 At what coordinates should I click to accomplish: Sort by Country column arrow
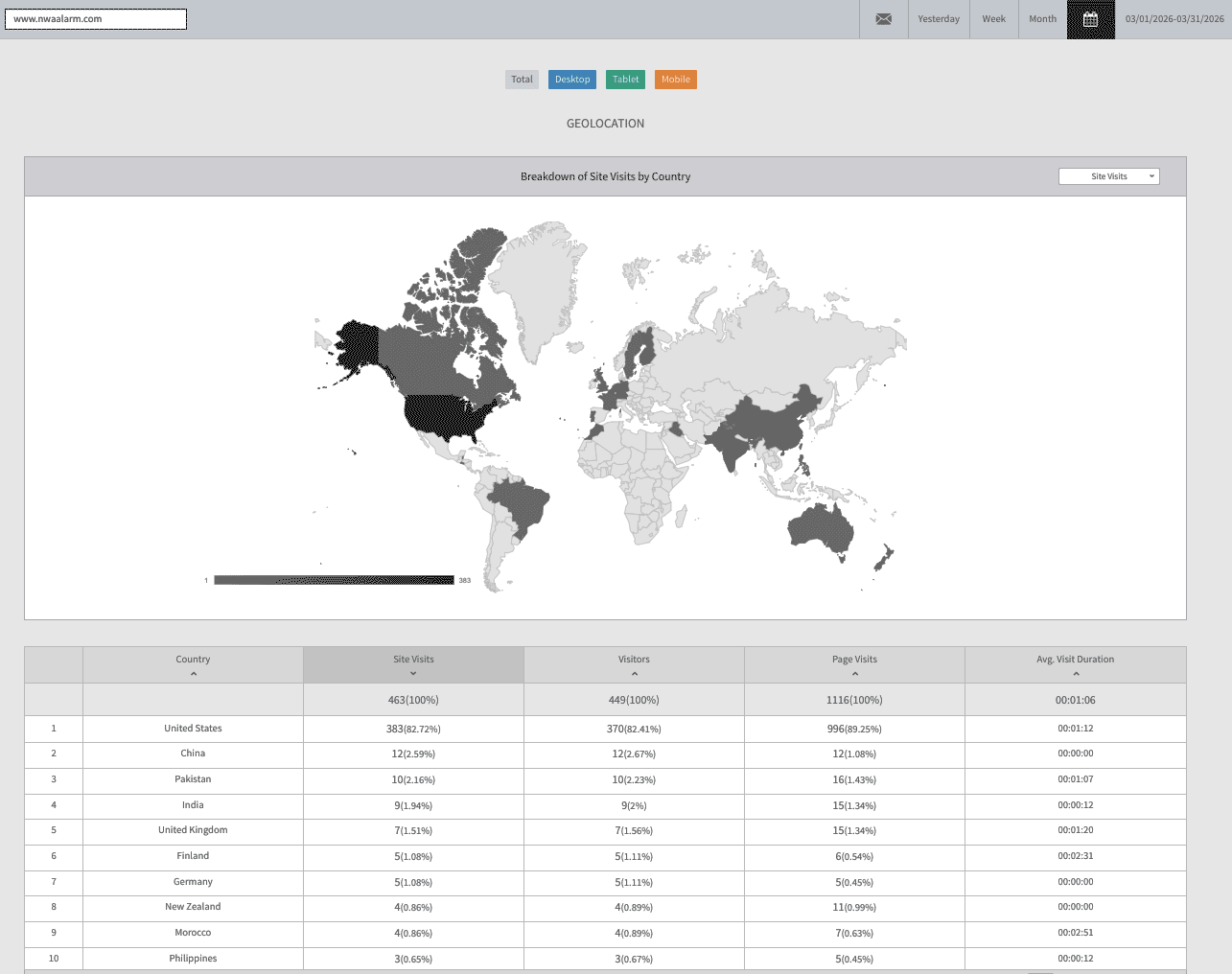tap(193, 674)
